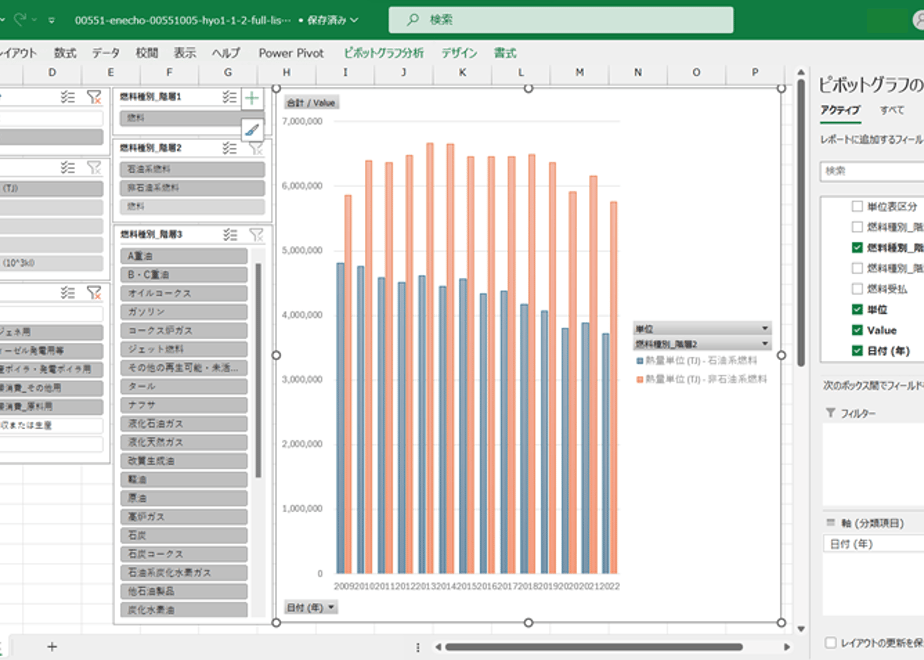Uncheck the 日付 (年) field checkbox

[x=857, y=351]
